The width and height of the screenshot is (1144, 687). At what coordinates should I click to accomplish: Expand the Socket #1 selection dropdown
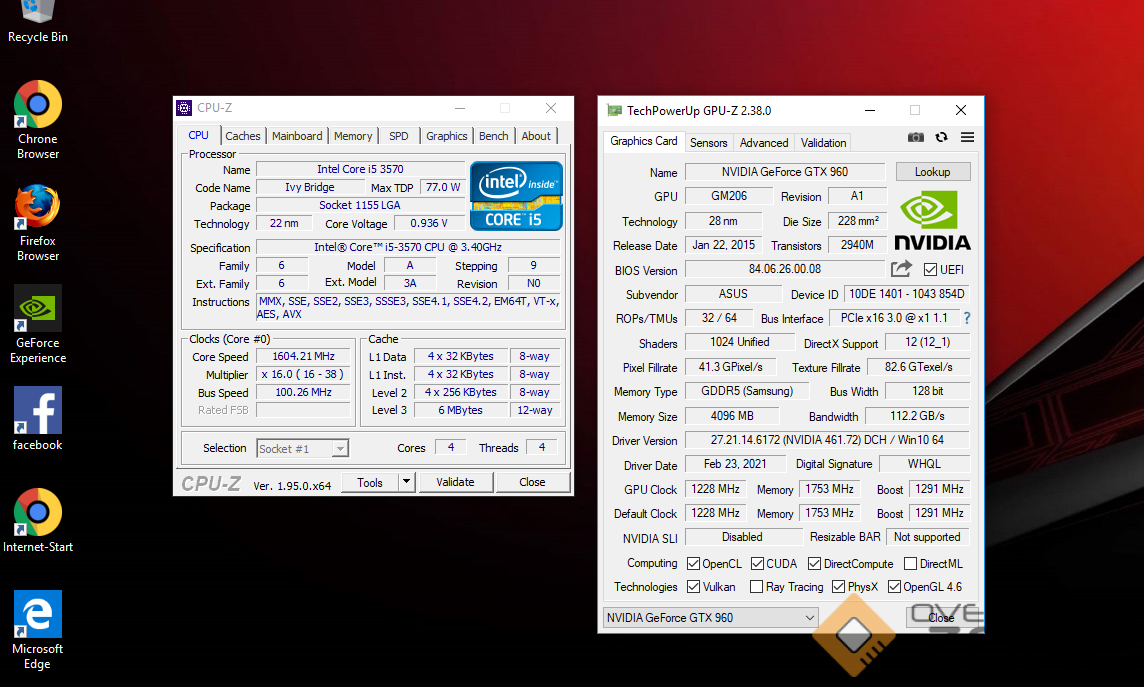click(x=340, y=449)
